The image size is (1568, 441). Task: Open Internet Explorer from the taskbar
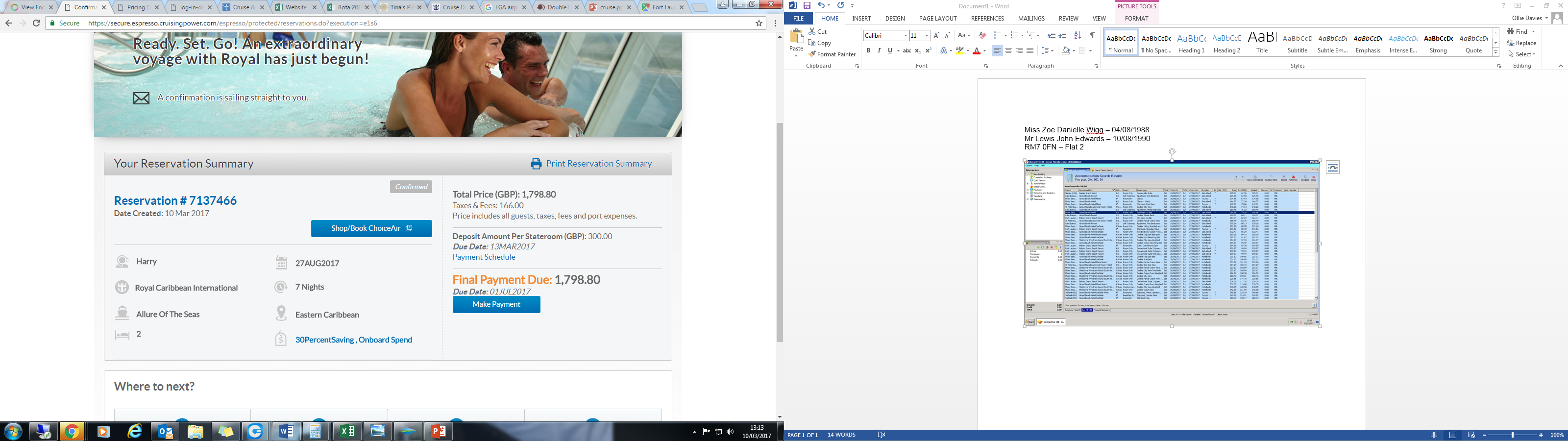(135, 431)
